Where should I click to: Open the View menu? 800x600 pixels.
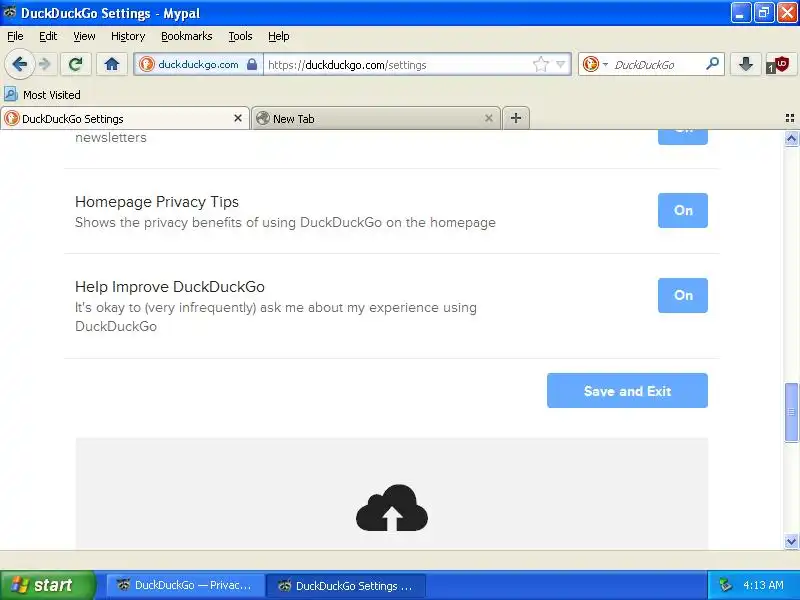coord(84,36)
